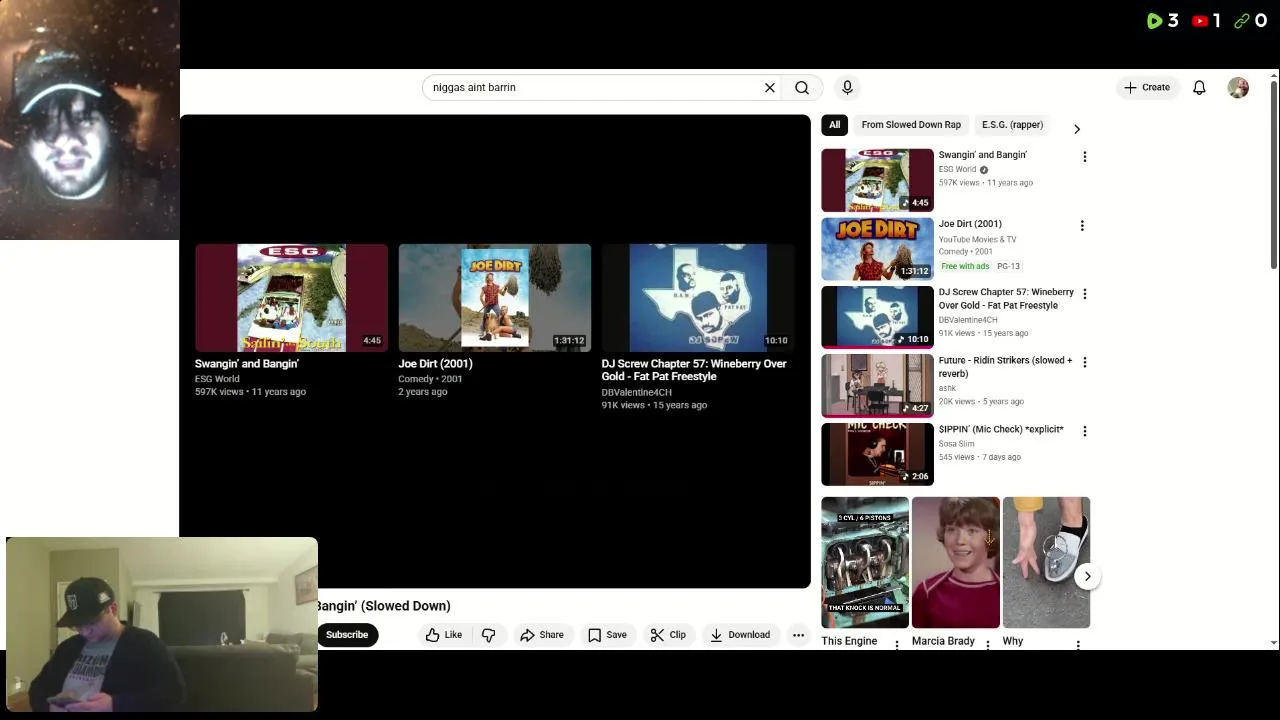1280x720 pixels.
Task: Click the Create button
Action: pyautogui.click(x=1146, y=88)
